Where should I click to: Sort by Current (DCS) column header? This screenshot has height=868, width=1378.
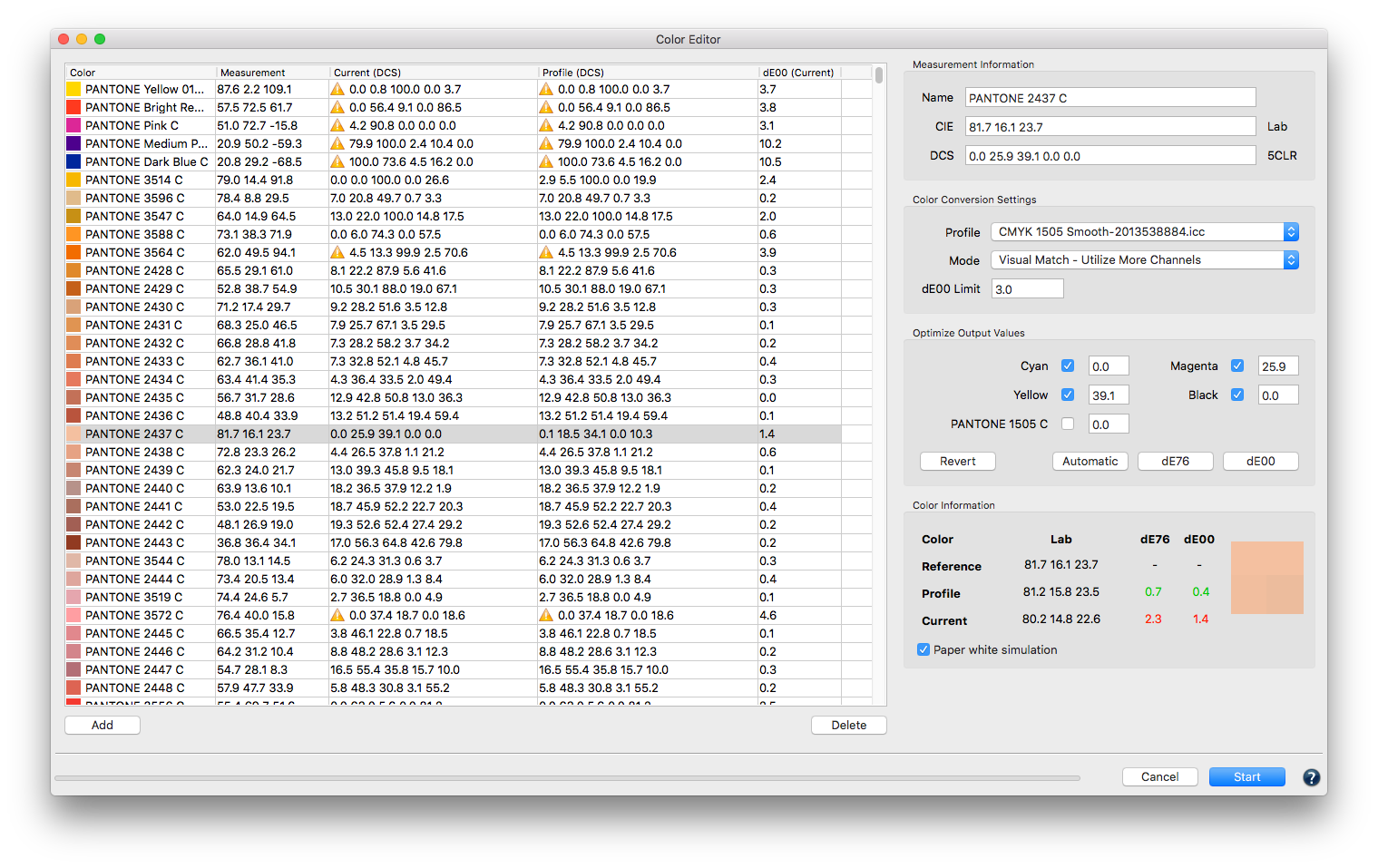pyautogui.click(x=434, y=73)
